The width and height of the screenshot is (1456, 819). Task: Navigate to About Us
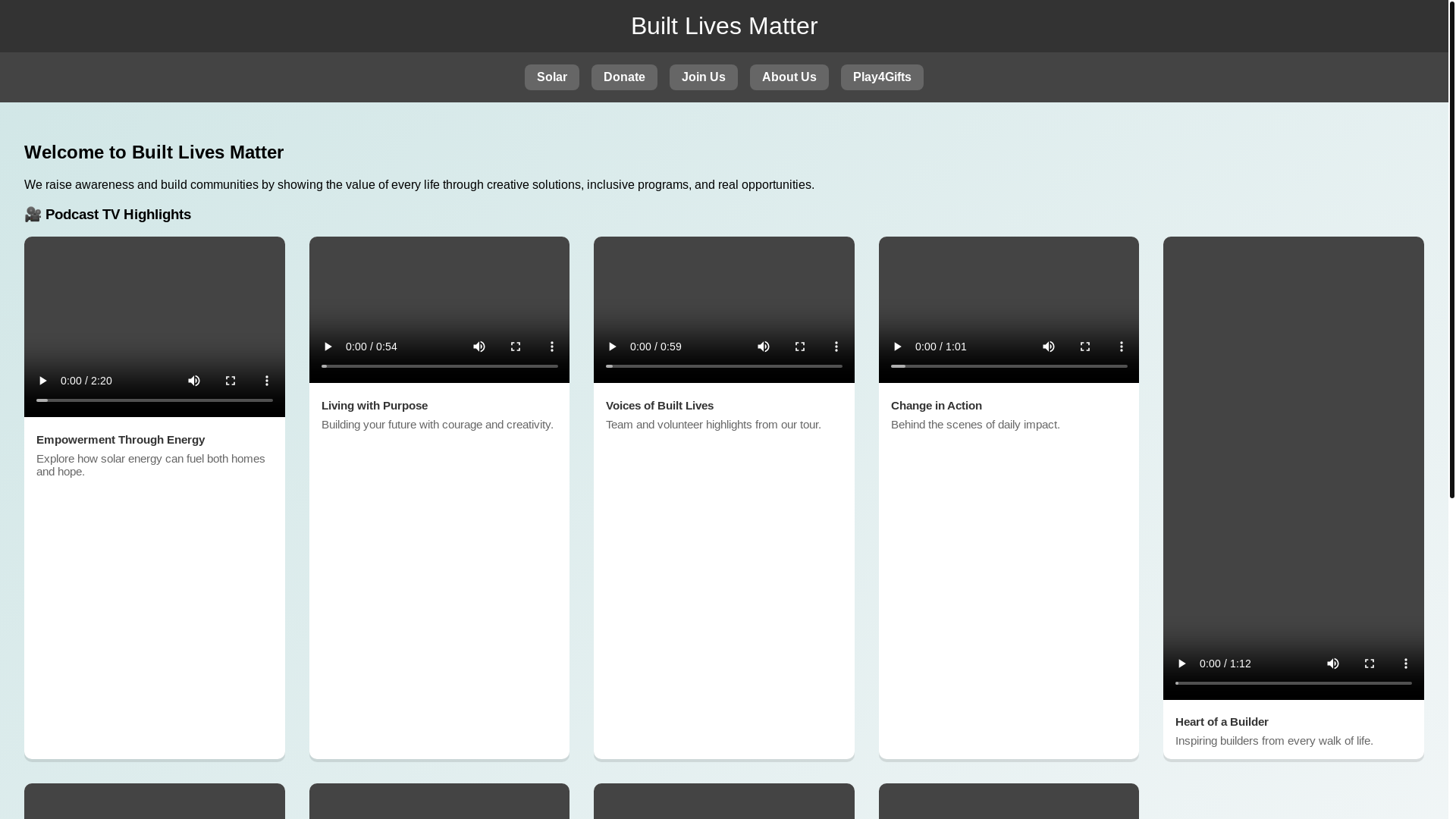click(x=789, y=77)
